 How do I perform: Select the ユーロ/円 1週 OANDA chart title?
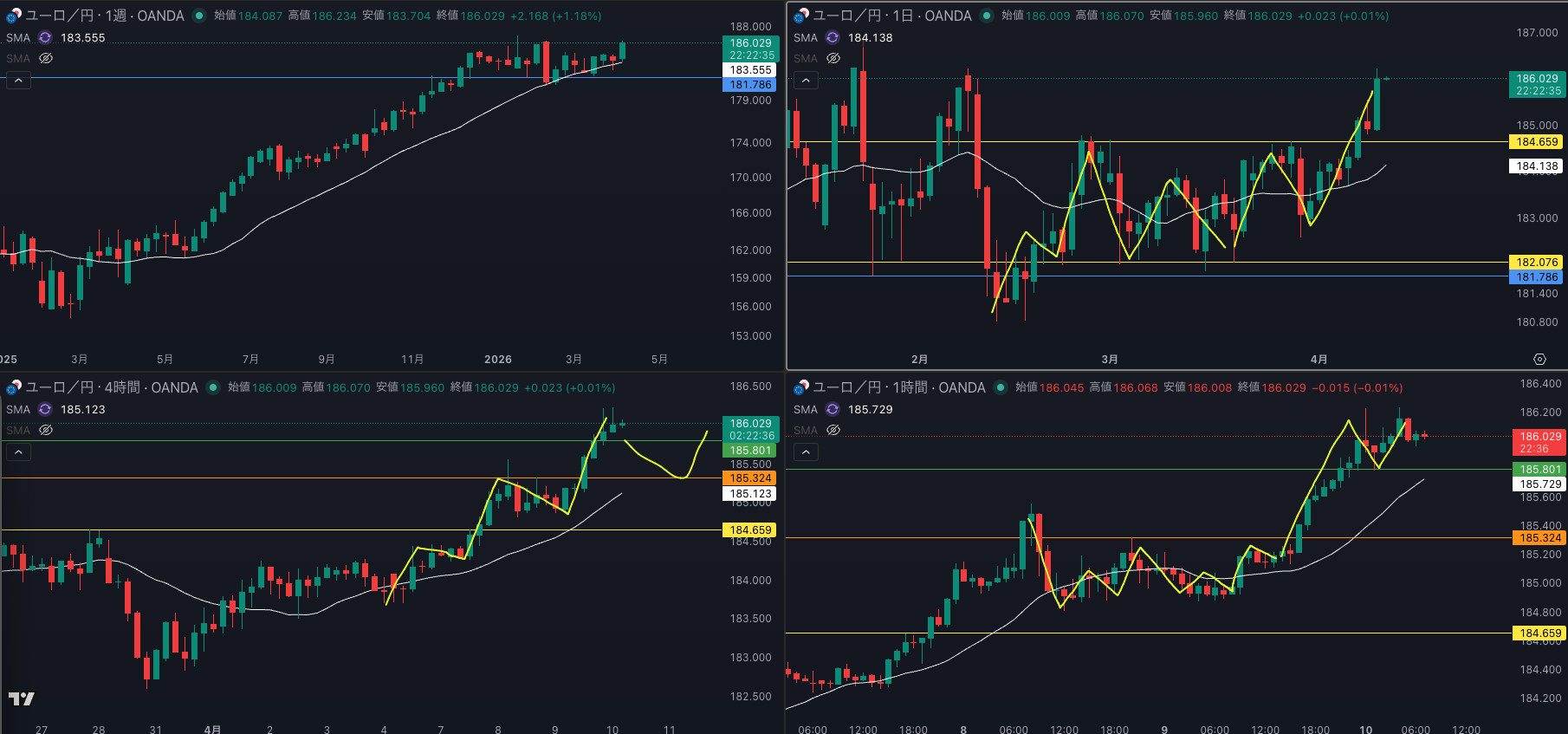point(105,16)
